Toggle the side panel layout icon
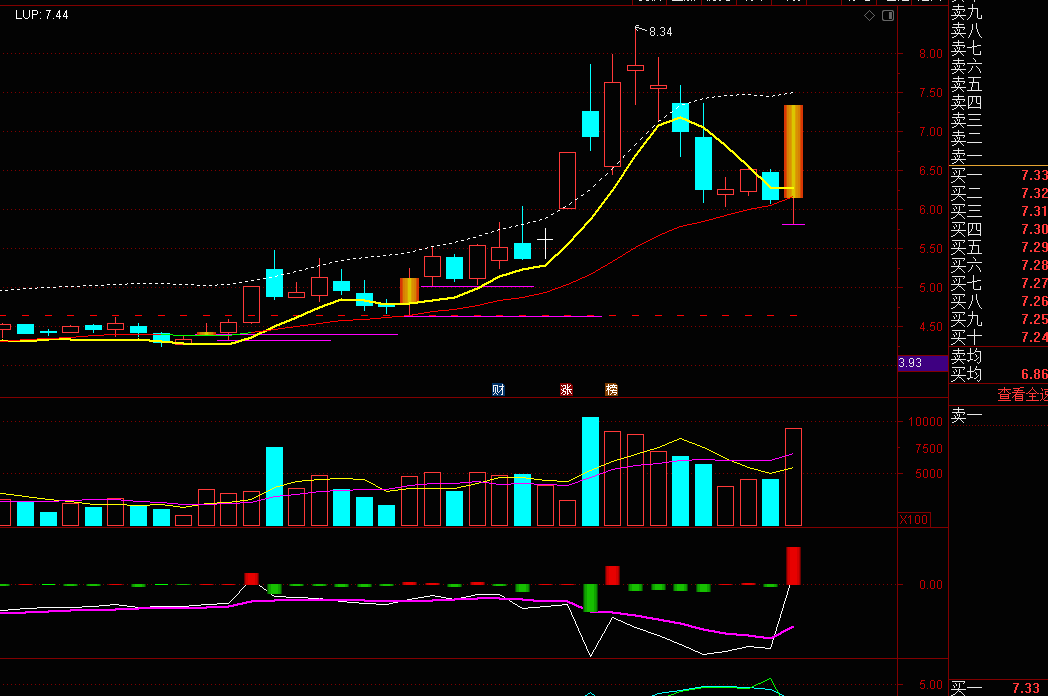Screen dimensions: 1048x696 click(x=888, y=15)
